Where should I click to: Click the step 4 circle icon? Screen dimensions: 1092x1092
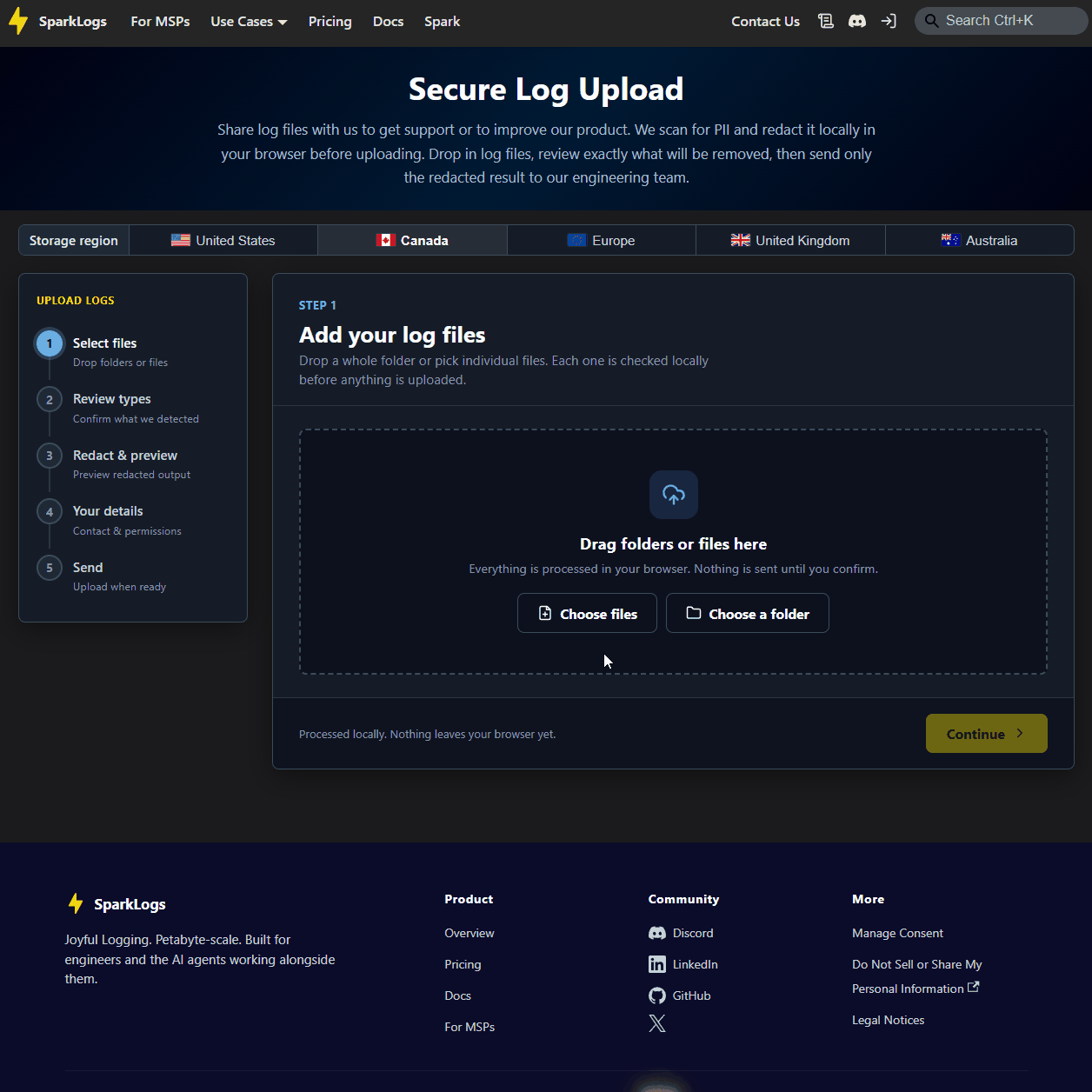coord(50,512)
